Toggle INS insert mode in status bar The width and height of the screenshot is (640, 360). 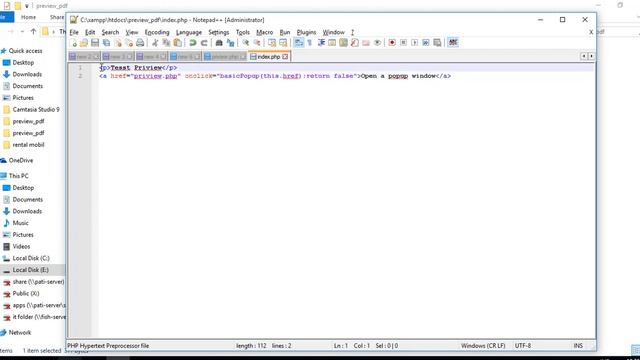[x=578, y=346]
